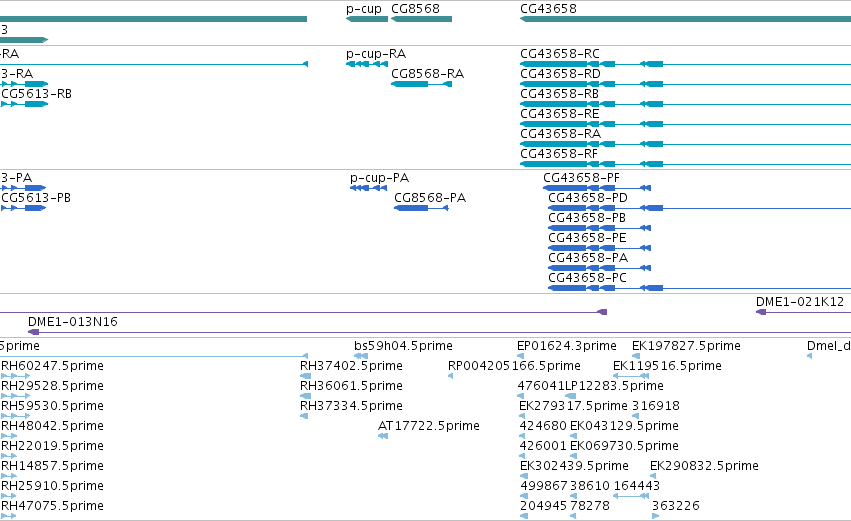Select the CG43658-RA transcript label

pyautogui.click(x=560, y=134)
